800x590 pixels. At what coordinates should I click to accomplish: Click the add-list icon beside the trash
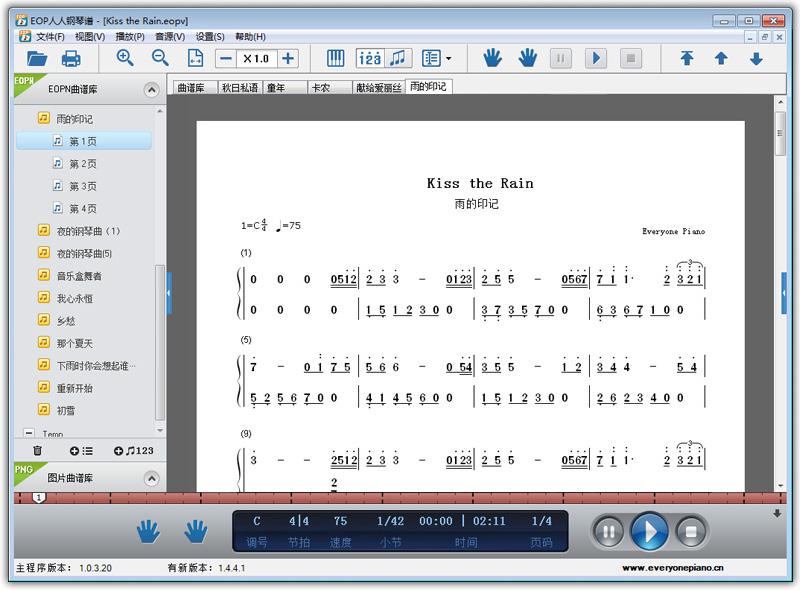tap(81, 451)
